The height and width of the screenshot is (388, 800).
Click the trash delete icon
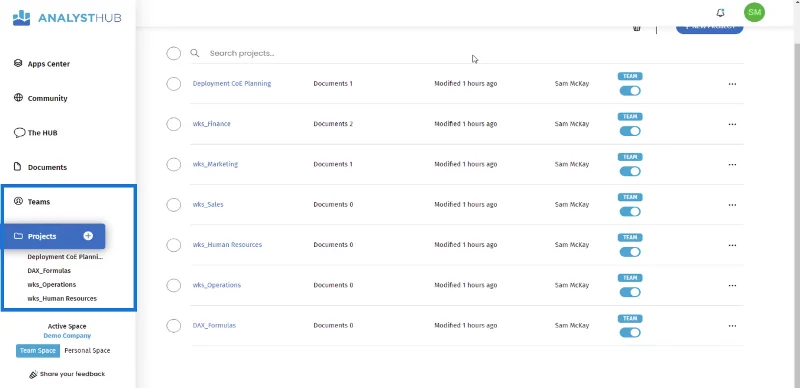pyautogui.click(x=637, y=28)
